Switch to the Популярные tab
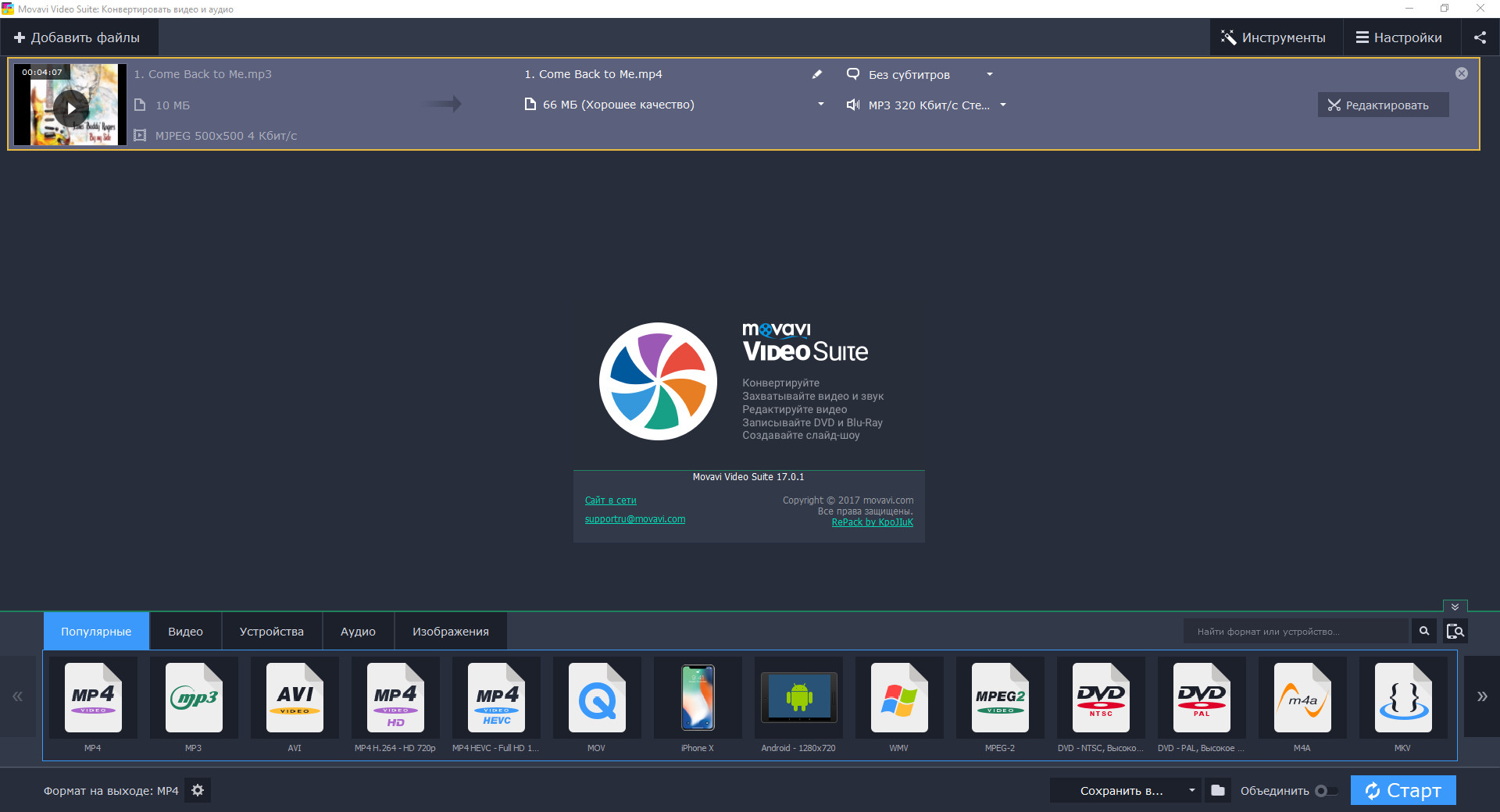 point(96,631)
